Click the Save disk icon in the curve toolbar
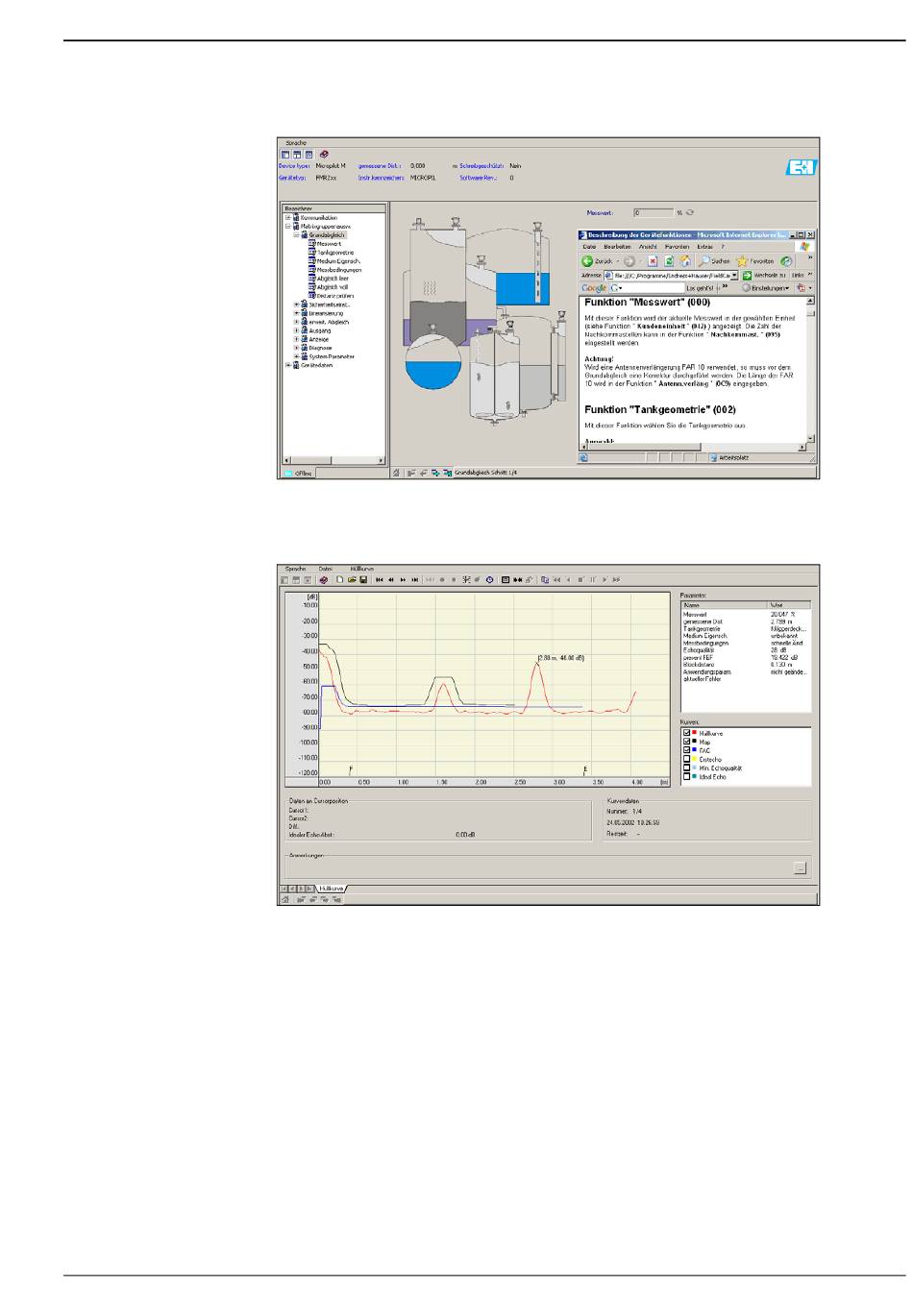Viewport: 913px width, 1316px height. [363, 580]
